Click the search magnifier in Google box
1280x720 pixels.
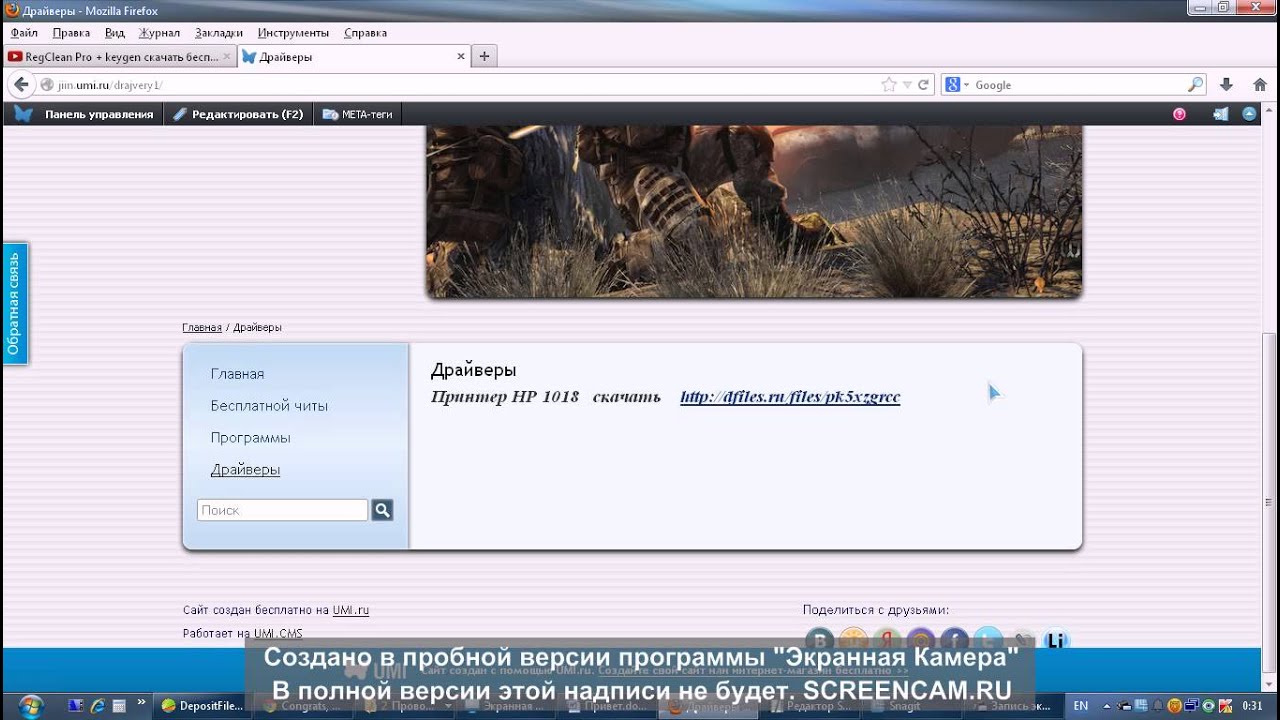point(1195,85)
